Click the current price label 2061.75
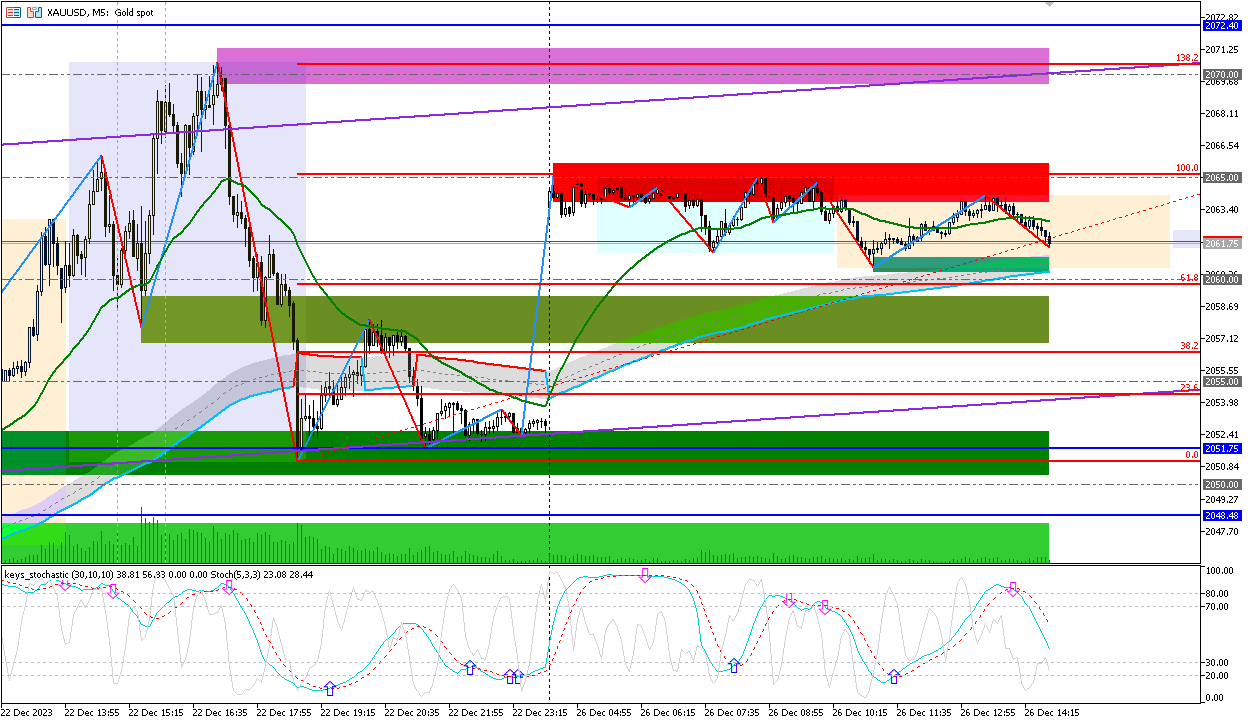Screen dimensions: 1250x721 coord(1223,243)
